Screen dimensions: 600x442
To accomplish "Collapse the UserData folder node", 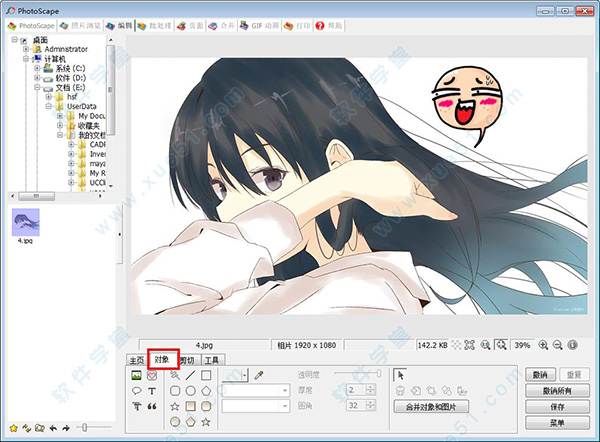I will coord(49,106).
